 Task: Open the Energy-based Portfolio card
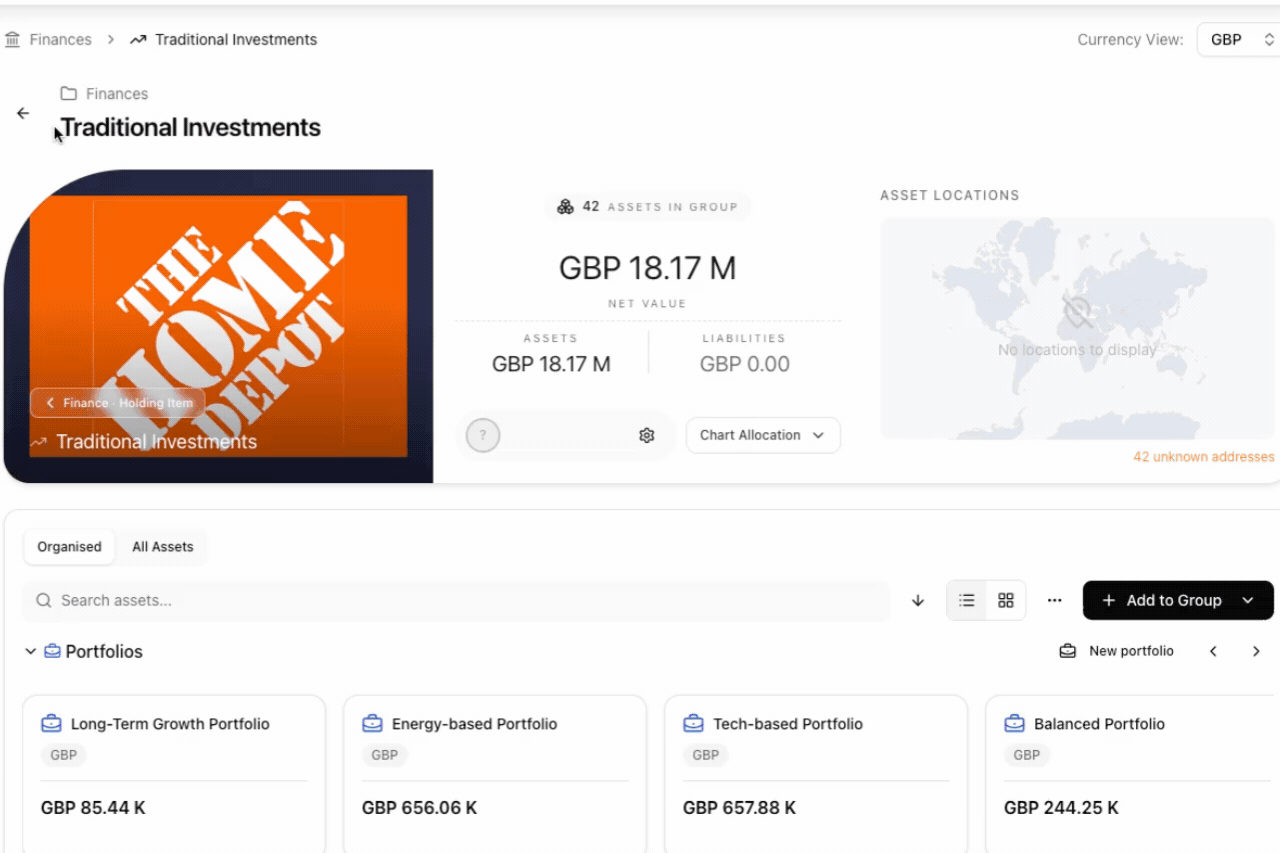[495, 774]
